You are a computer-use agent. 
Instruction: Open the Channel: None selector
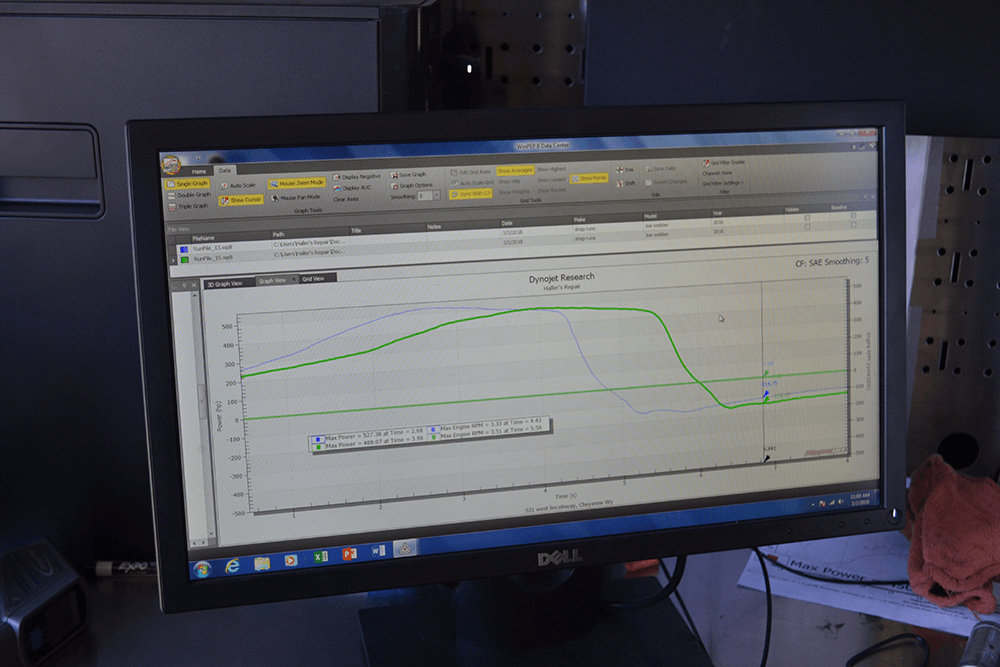point(717,173)
